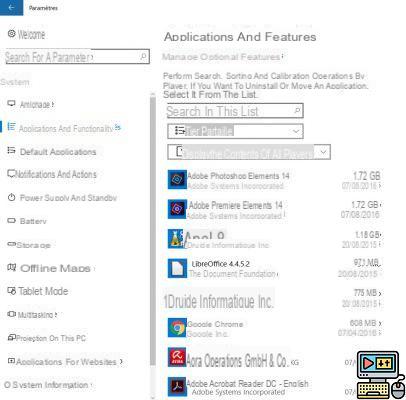Select LibreOffice 4.4.5.2 name text
This screenshot has height=400, width=406.
tap(221, 264)
